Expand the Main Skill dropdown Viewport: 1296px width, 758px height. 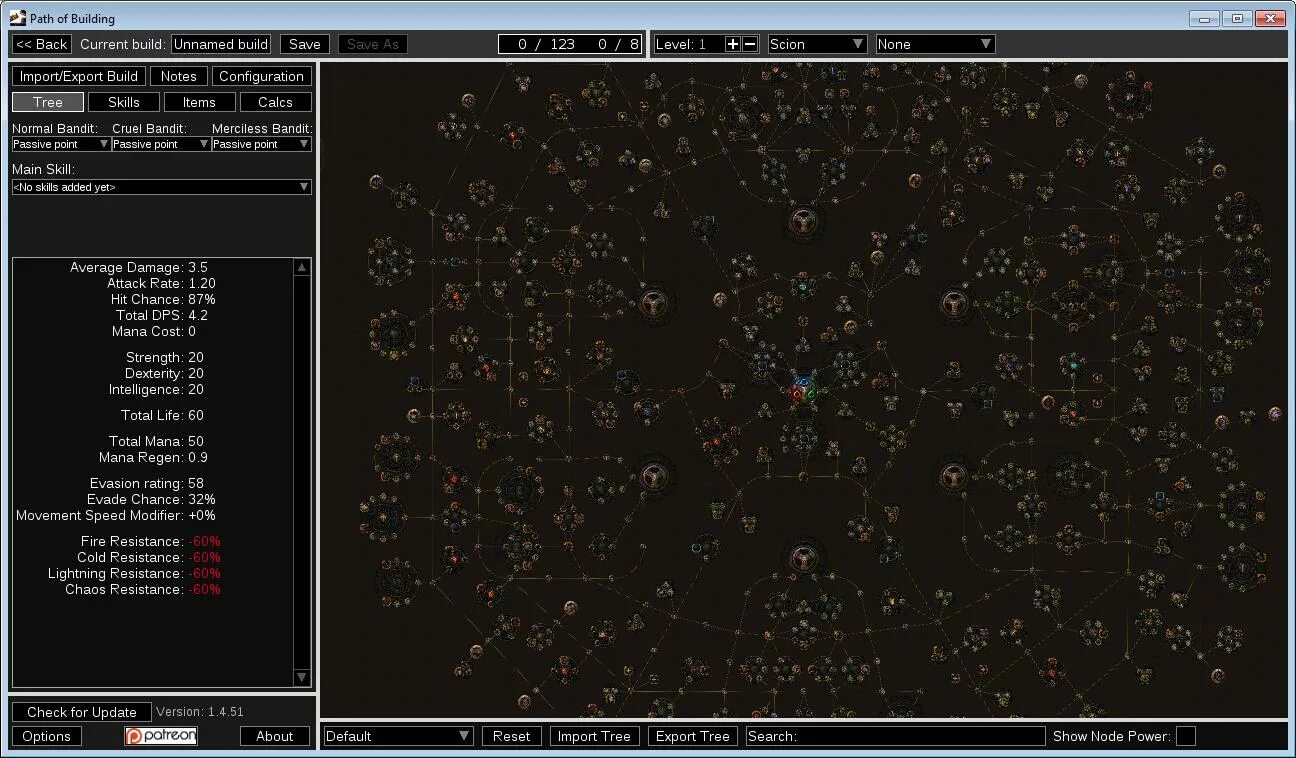(x=161, y=187)
